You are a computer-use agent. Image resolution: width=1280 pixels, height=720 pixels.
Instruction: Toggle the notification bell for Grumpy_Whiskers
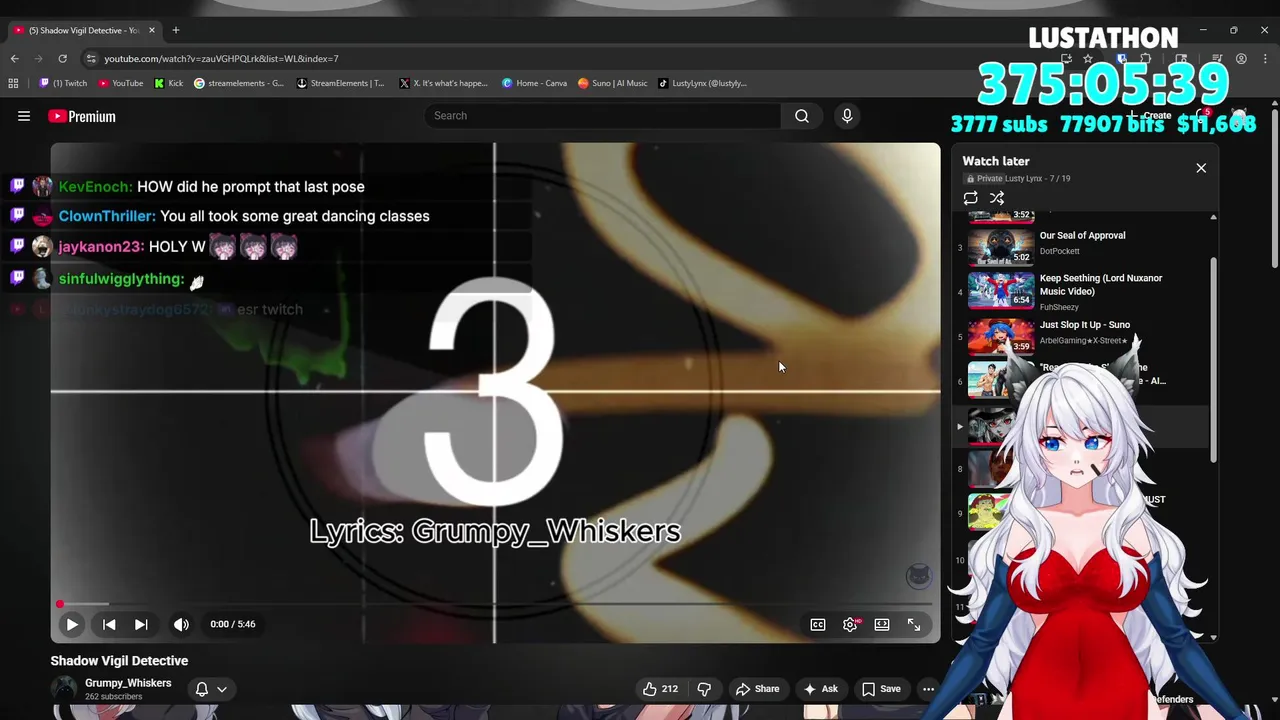tap(201, 689)
